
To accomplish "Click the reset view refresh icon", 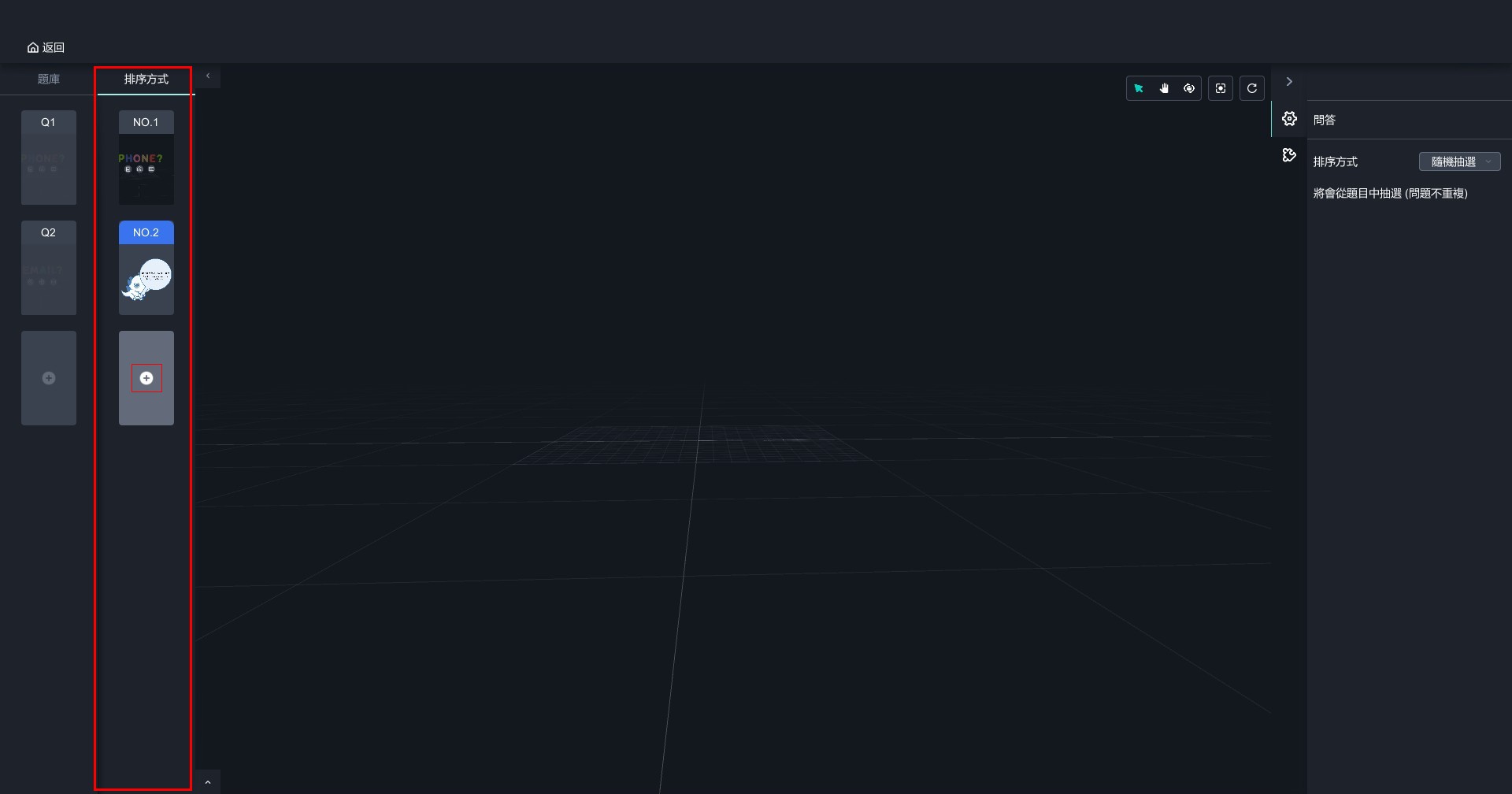I will [x=1252, y=88].
